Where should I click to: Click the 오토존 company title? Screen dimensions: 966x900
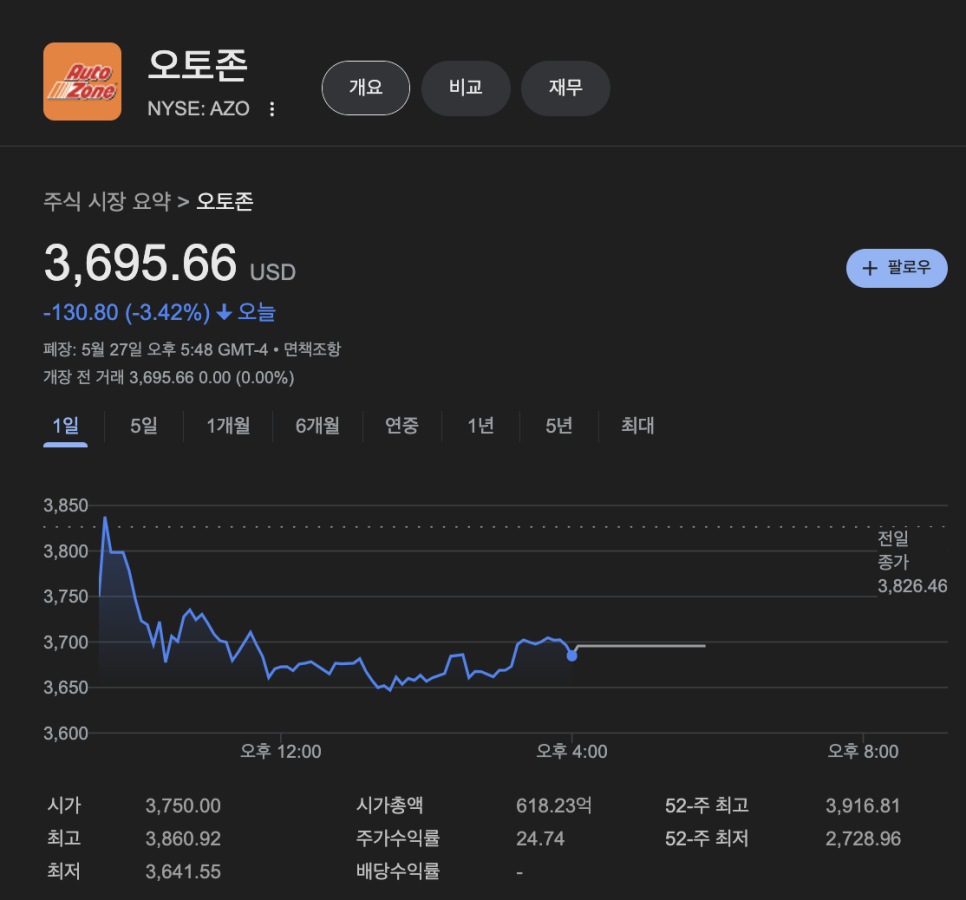[198, 65]
